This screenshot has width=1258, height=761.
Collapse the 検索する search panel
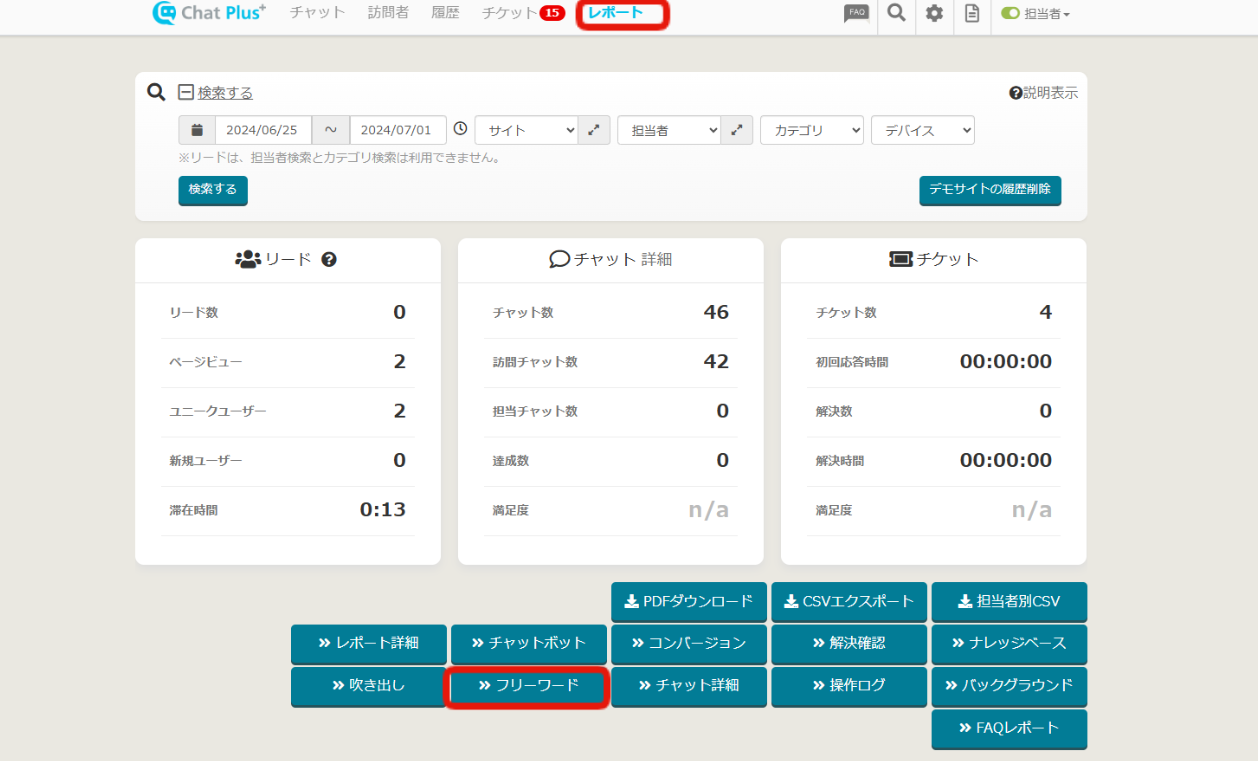[185, 92]
